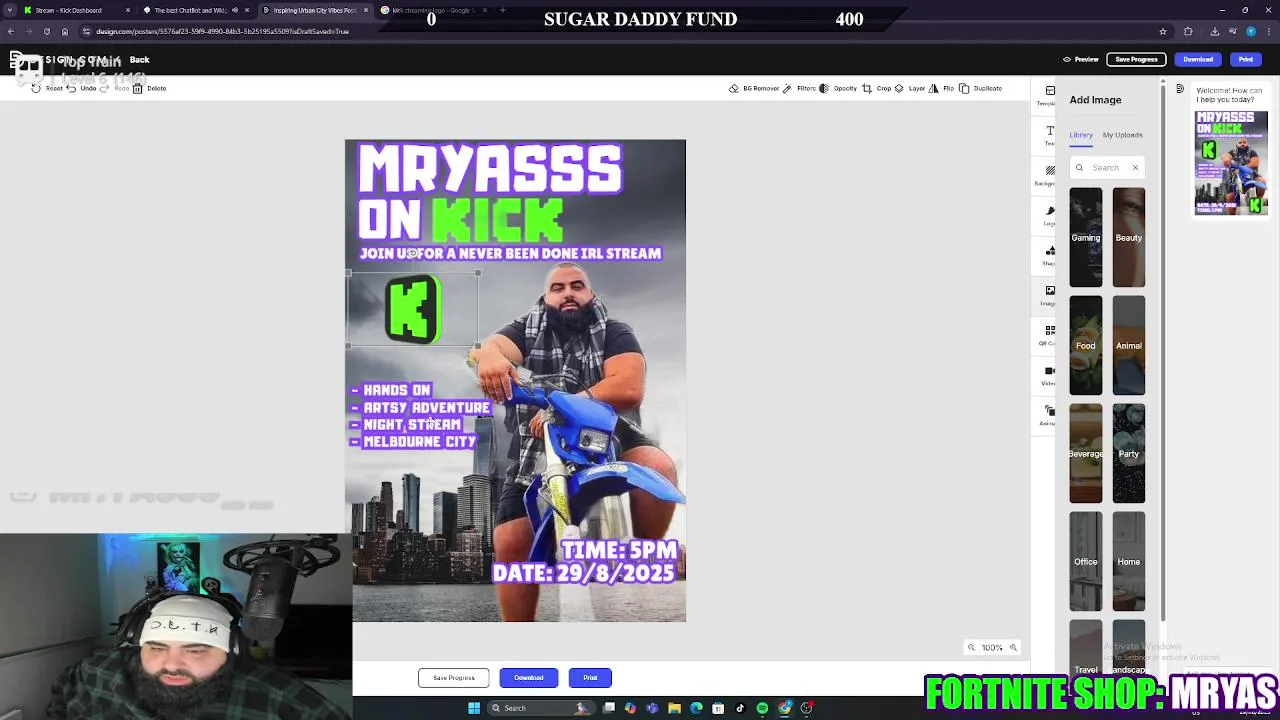The image size is (1280, 720).
Task: Open the Animal image category
Action: coord(1129,345)
